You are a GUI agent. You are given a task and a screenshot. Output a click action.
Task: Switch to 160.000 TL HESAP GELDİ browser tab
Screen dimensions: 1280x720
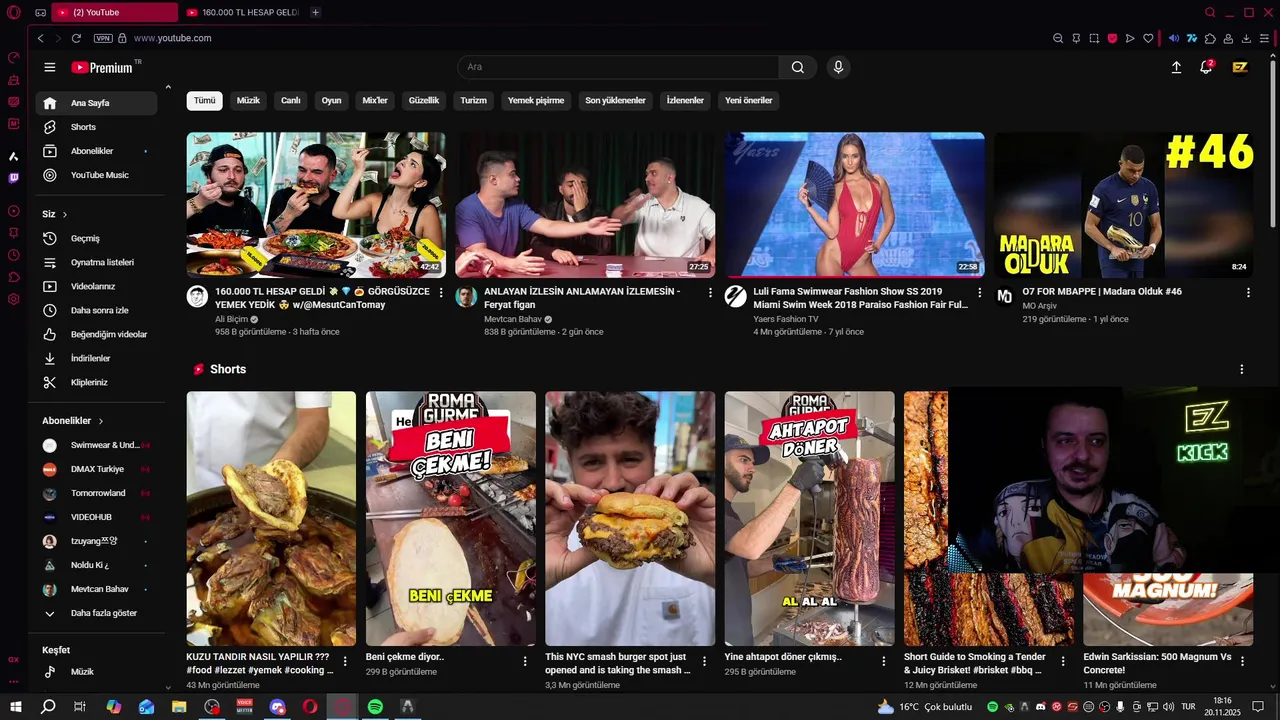(243, 12)
